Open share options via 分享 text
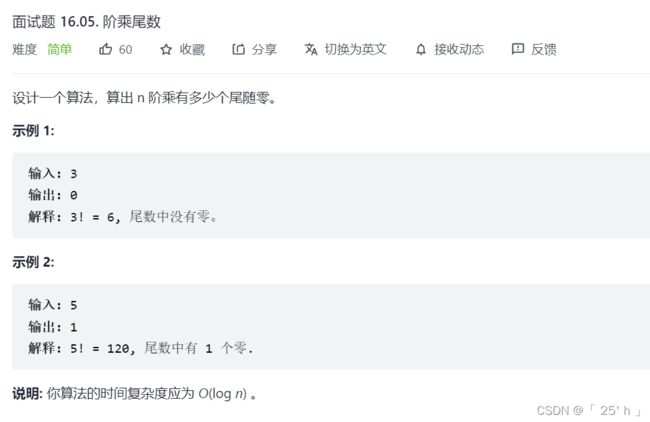Viewport: 650px width, 422px height. pos(264,49)
